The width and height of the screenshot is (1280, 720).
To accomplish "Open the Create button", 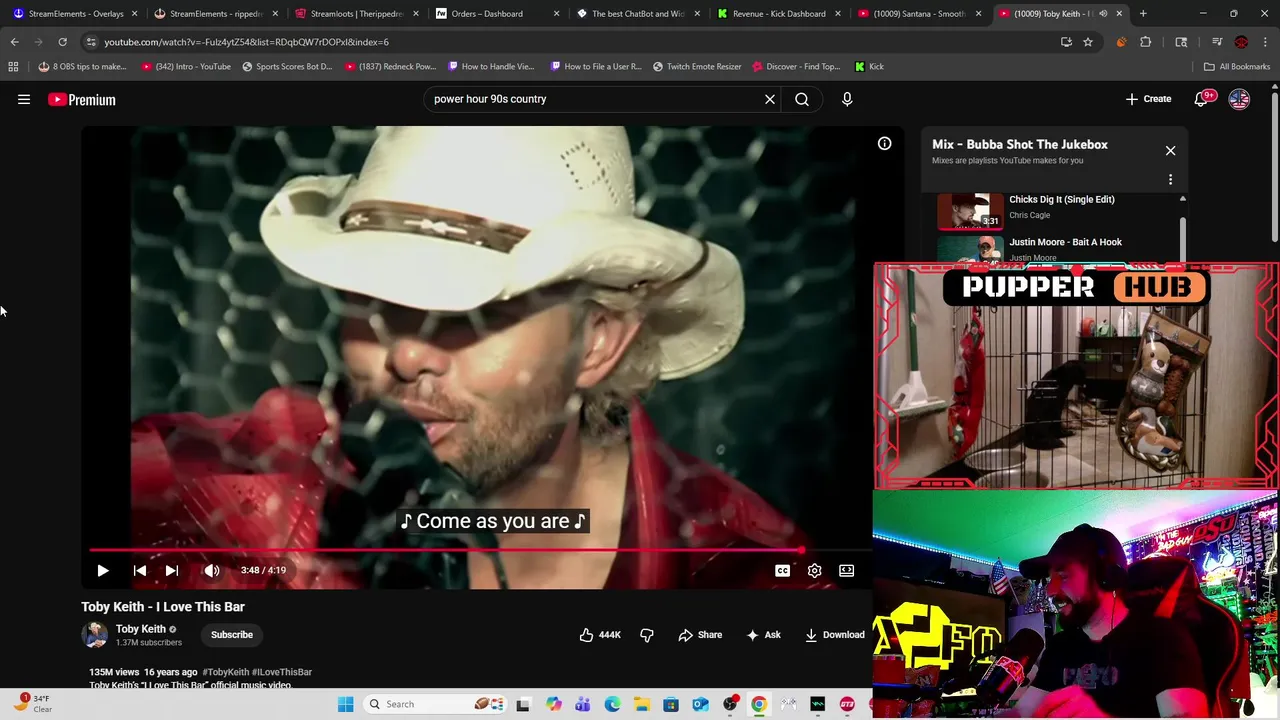I will (1148, 99).
